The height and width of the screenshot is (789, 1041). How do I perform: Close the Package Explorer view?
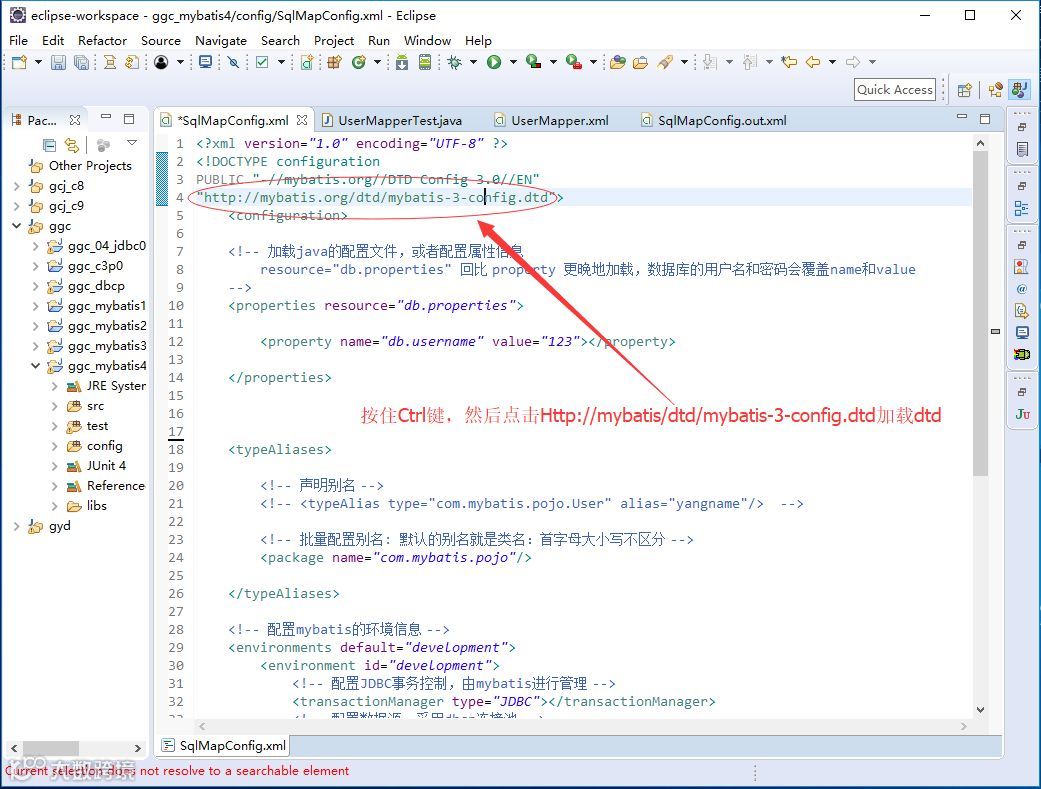[75, 120]
